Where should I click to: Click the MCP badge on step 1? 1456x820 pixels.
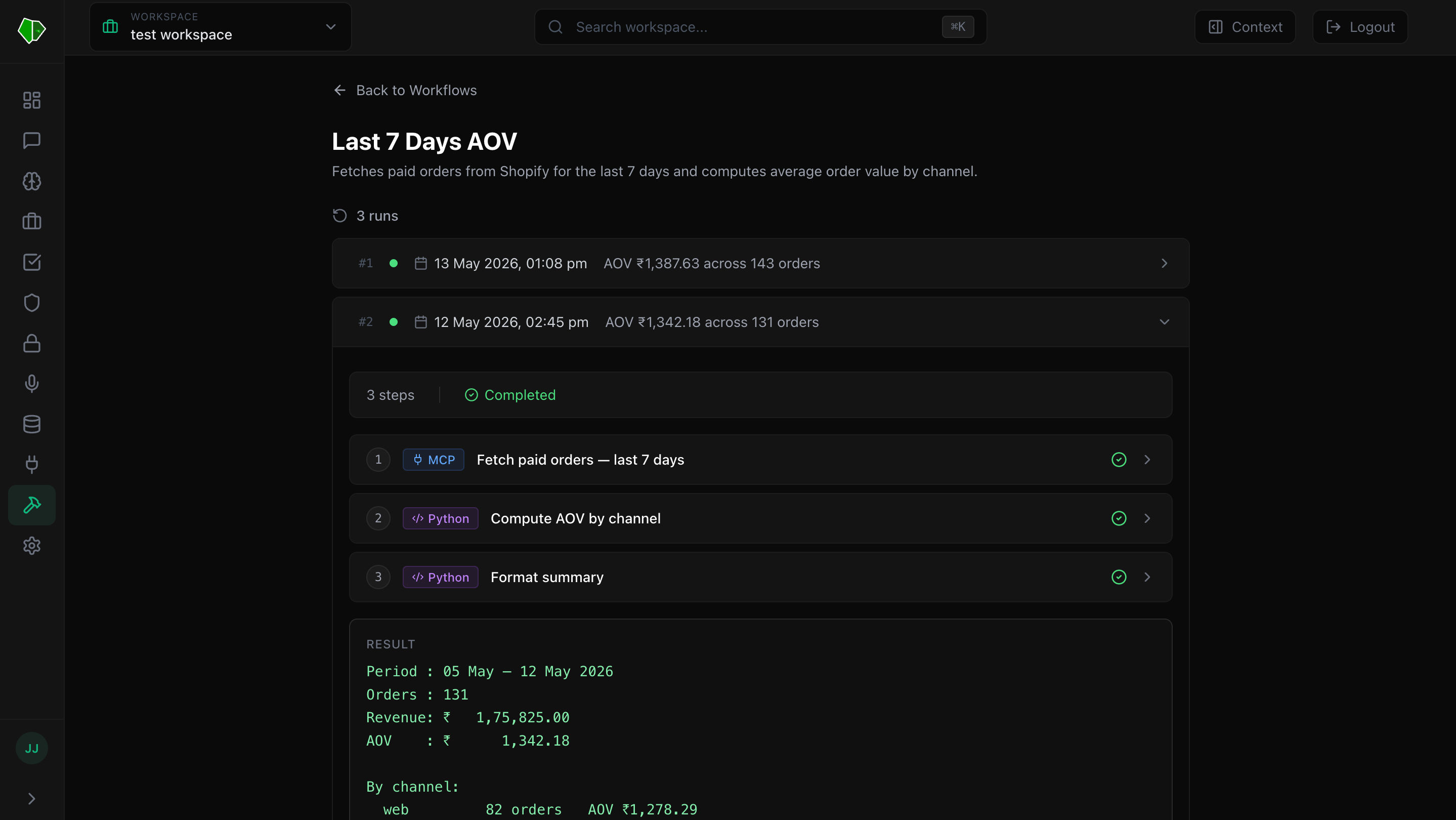434,459
